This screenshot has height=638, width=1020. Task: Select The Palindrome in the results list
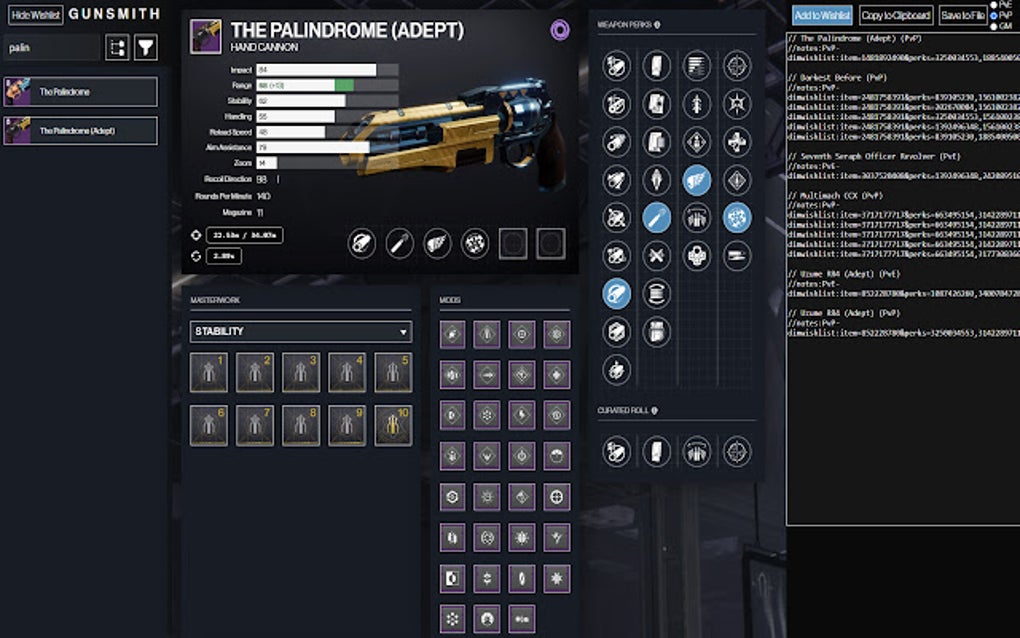(x=81, y=92)
